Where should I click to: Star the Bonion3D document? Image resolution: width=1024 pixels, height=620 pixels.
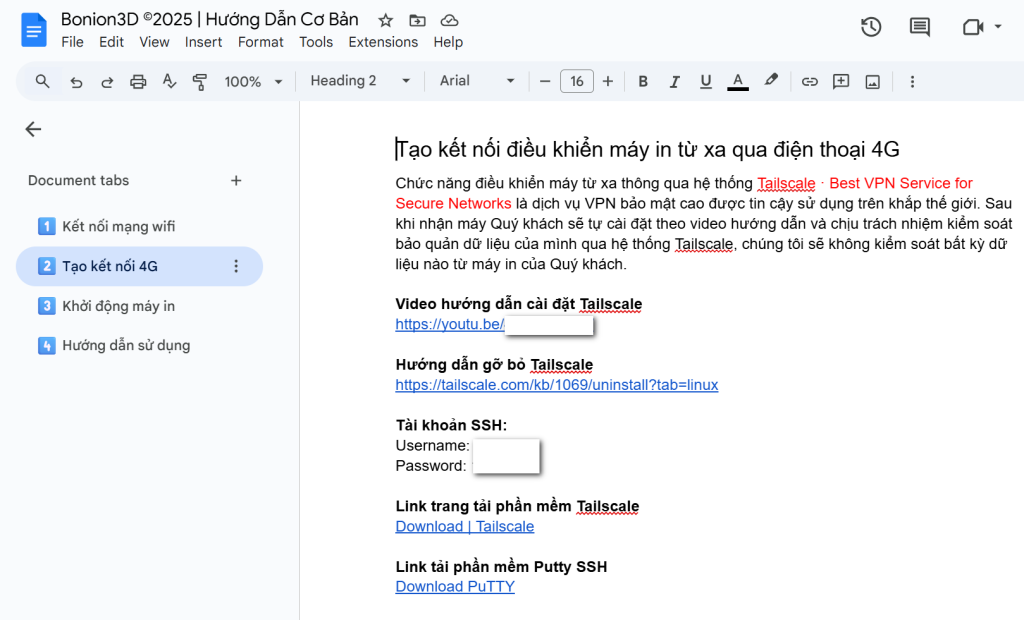[385, 20]
